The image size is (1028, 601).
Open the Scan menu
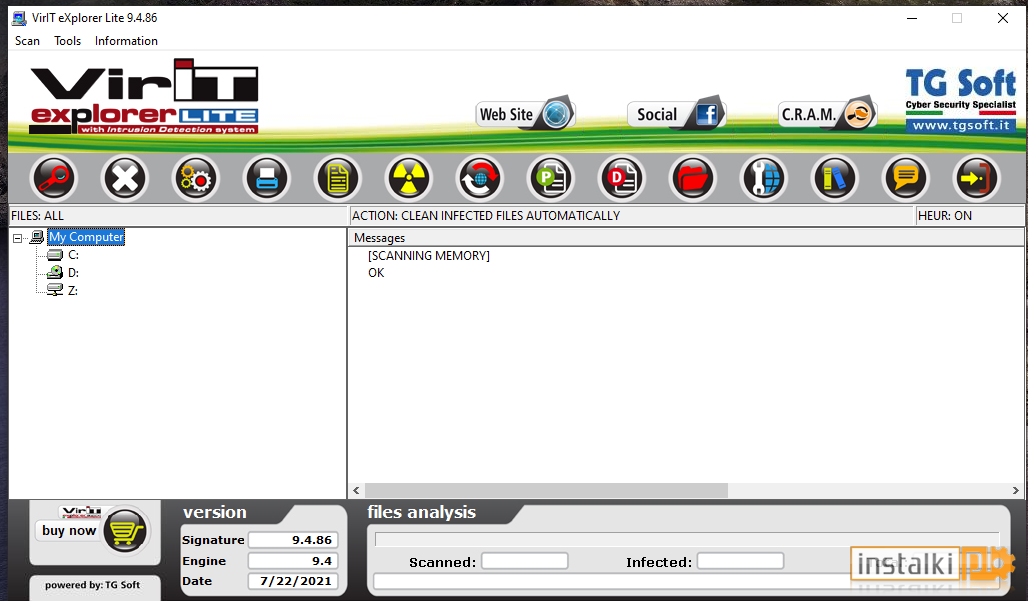pyautogui.click(x=28, y=41)
